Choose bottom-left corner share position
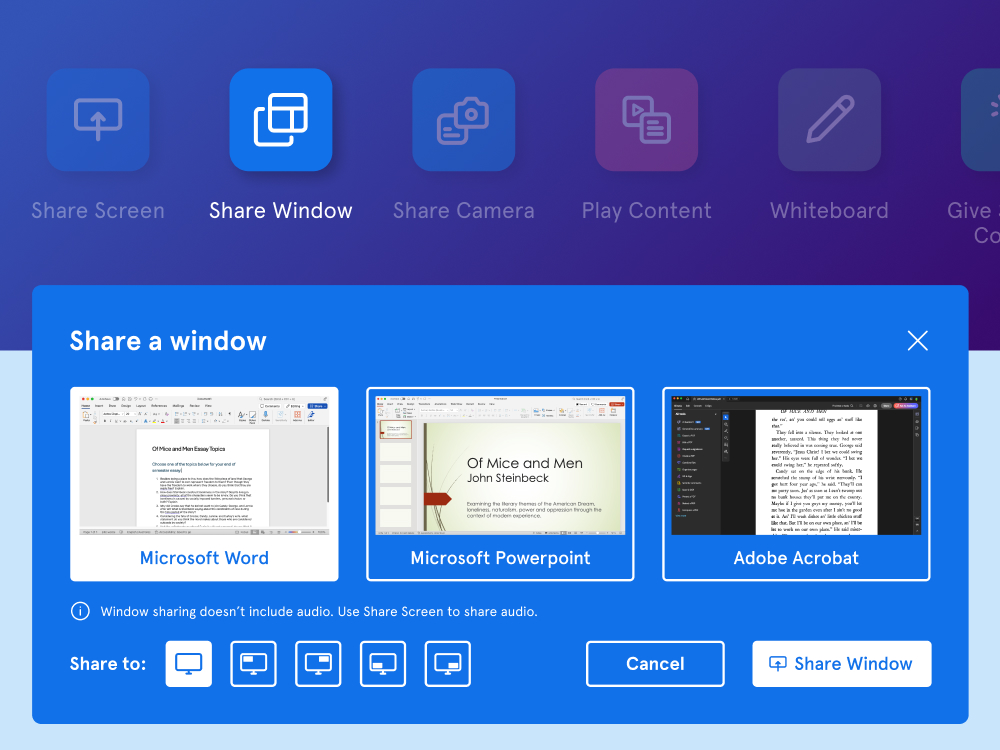The width and height of the screenshot is (1000, 750). 383,664
